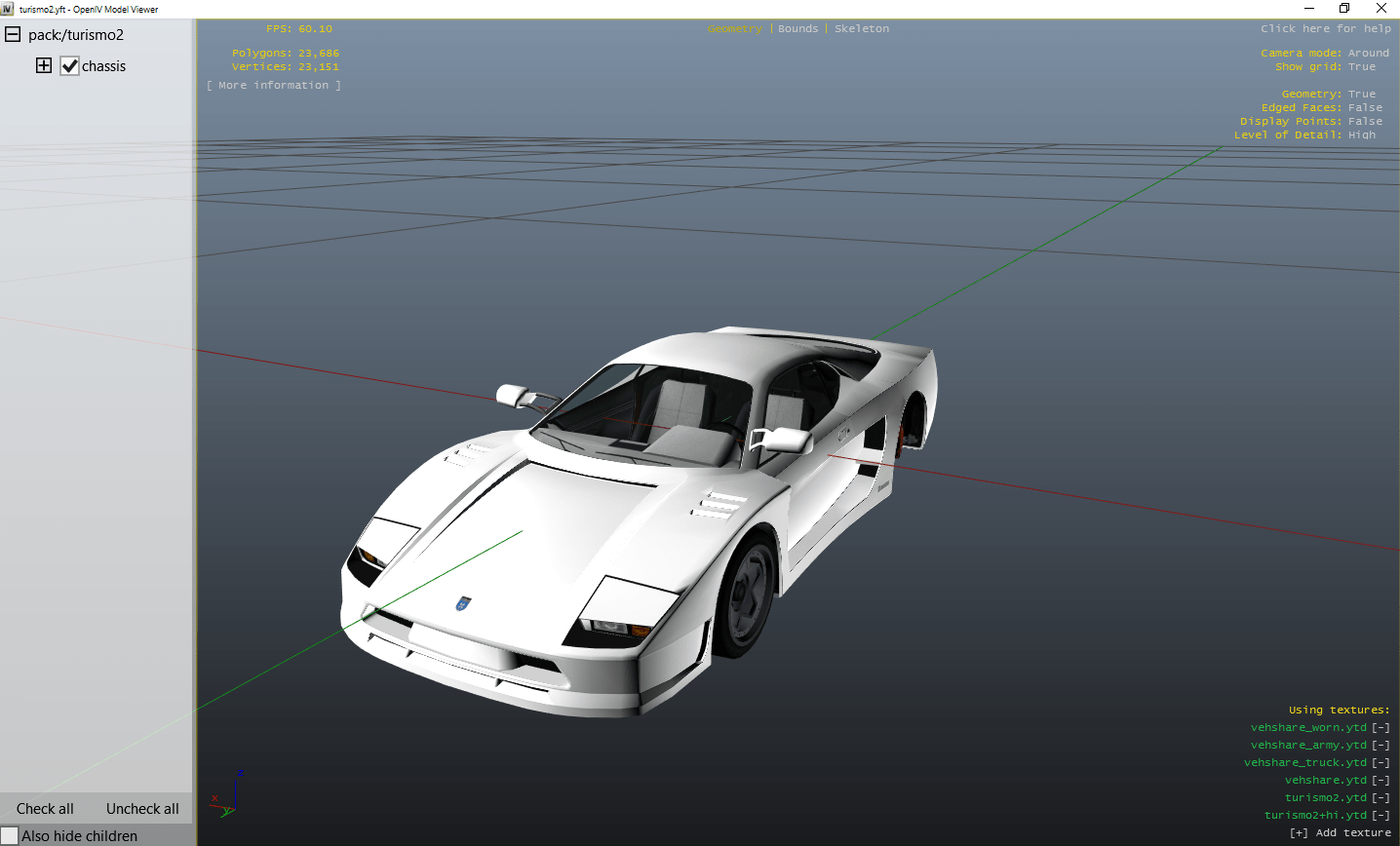Remove vehshare_worn.ytd using its [-] icon

[1381, 728]
